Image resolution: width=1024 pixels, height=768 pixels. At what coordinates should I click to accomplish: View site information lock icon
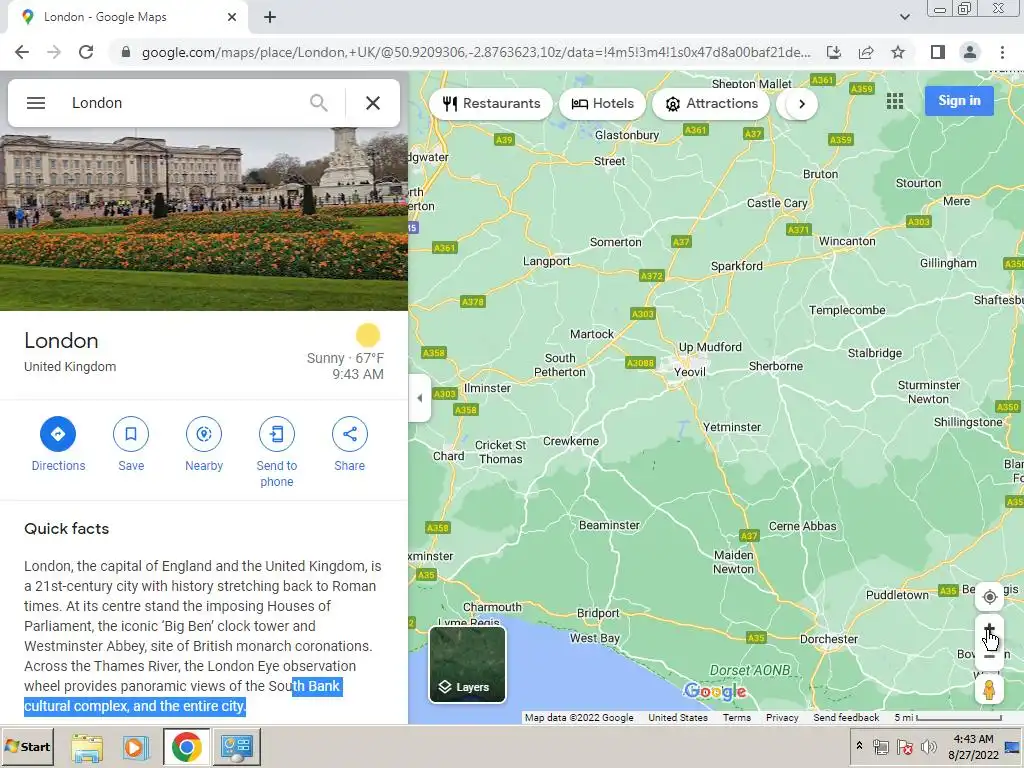(x=126, y=52)
